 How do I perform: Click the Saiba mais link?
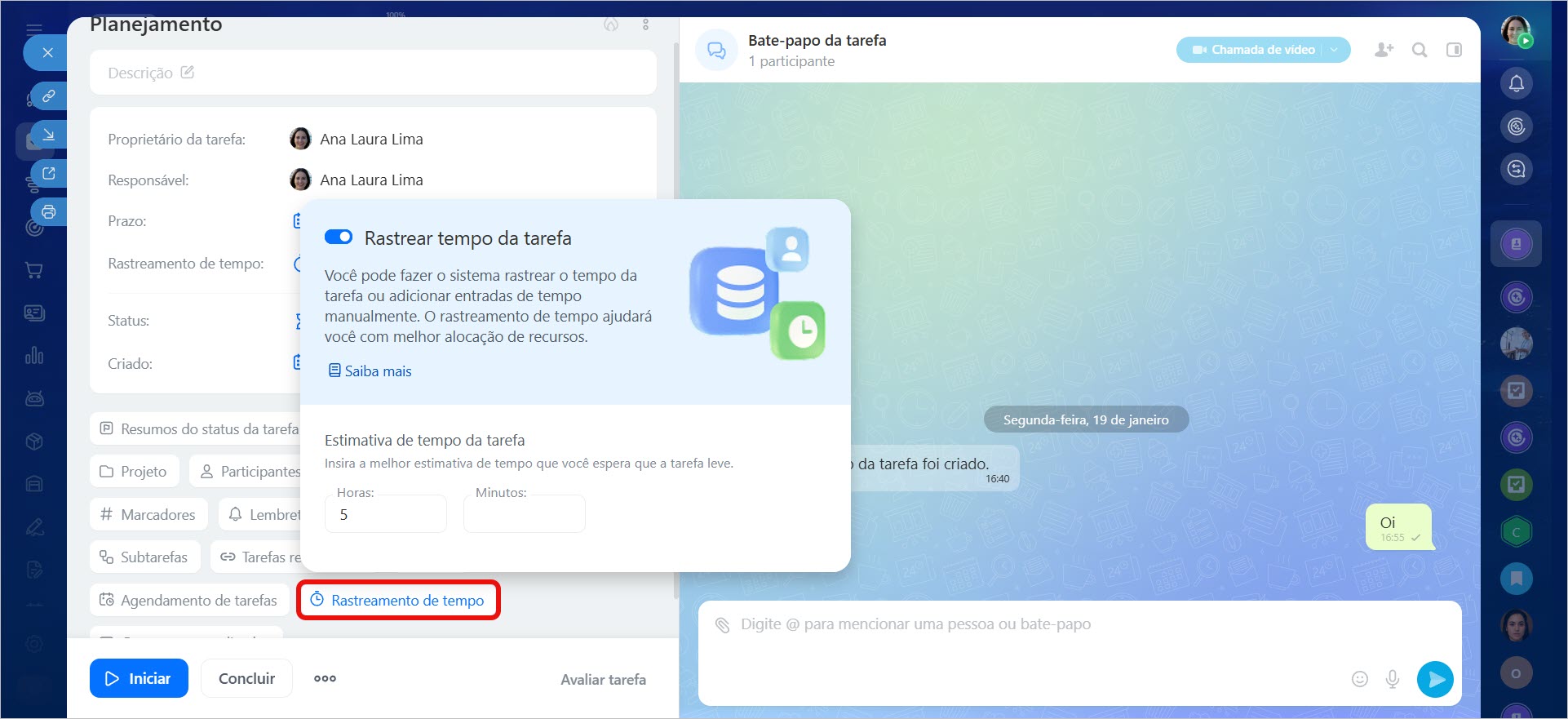370,371
